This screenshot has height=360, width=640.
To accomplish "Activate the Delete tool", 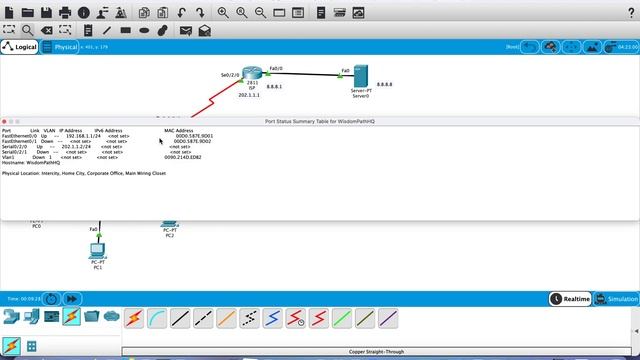I will [x=47, y=30].
